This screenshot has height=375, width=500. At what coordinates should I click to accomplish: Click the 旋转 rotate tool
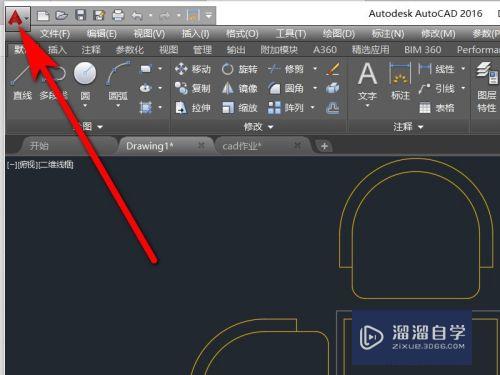[240, 69]
